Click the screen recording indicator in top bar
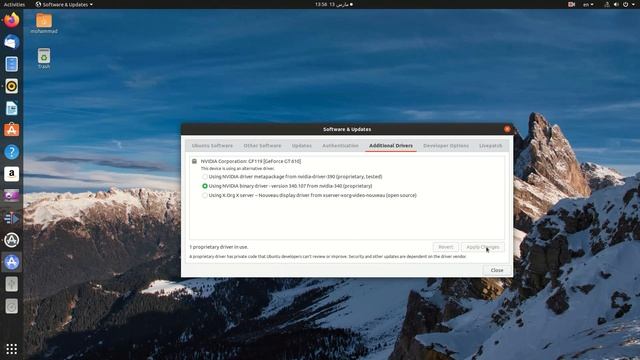This screenshot has width=640, height=360. [x=571, y=4]
